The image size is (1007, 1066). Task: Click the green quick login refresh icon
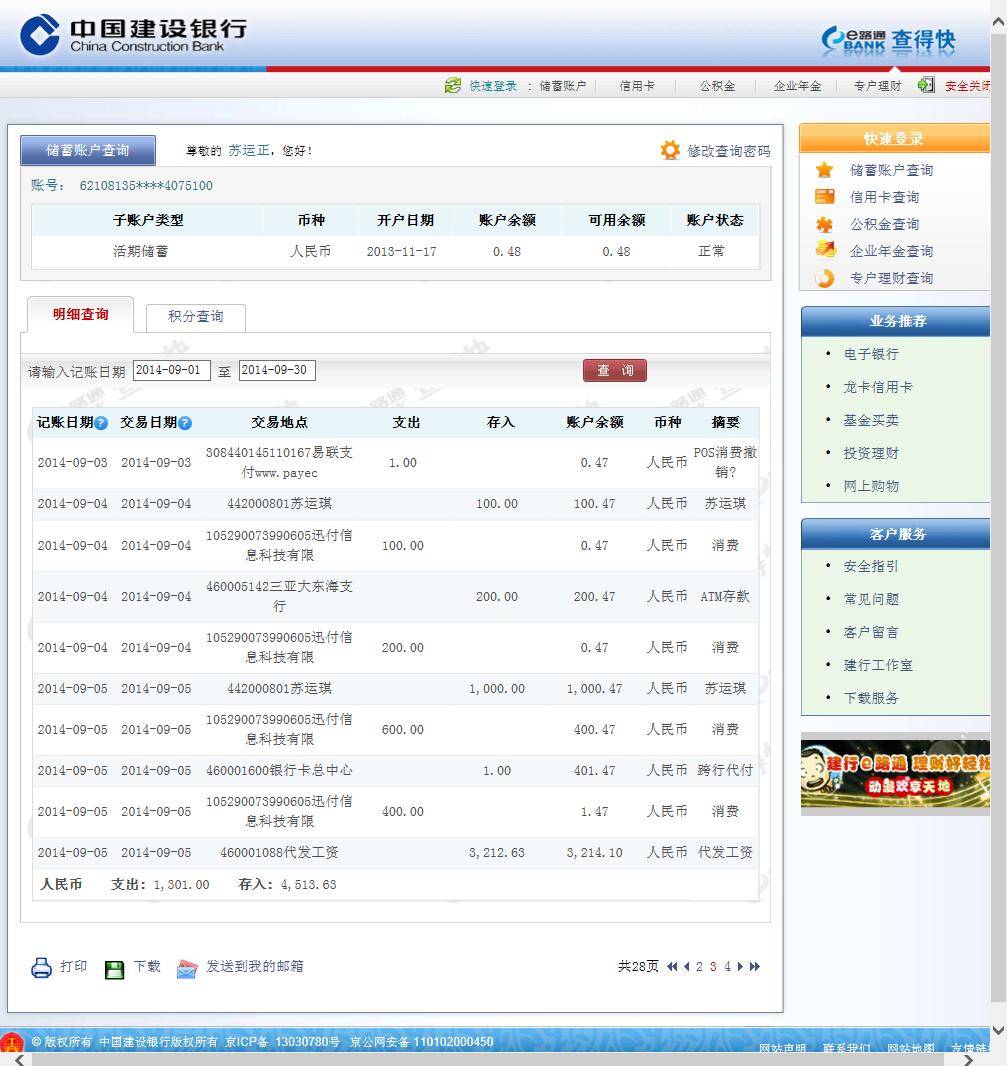(x=453, y=86)
